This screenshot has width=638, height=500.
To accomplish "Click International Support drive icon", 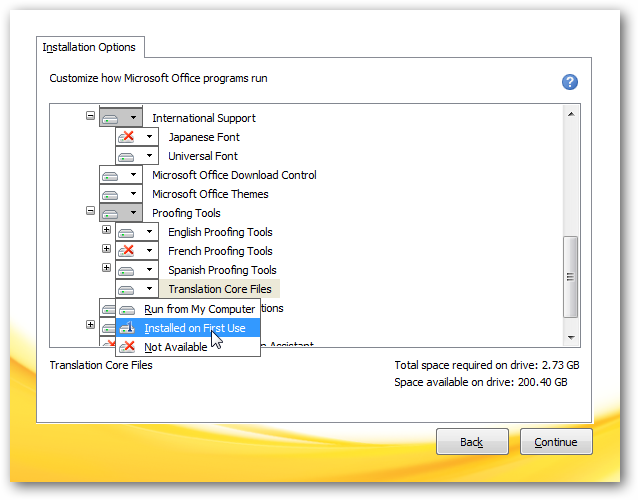I will coord(110,119).
